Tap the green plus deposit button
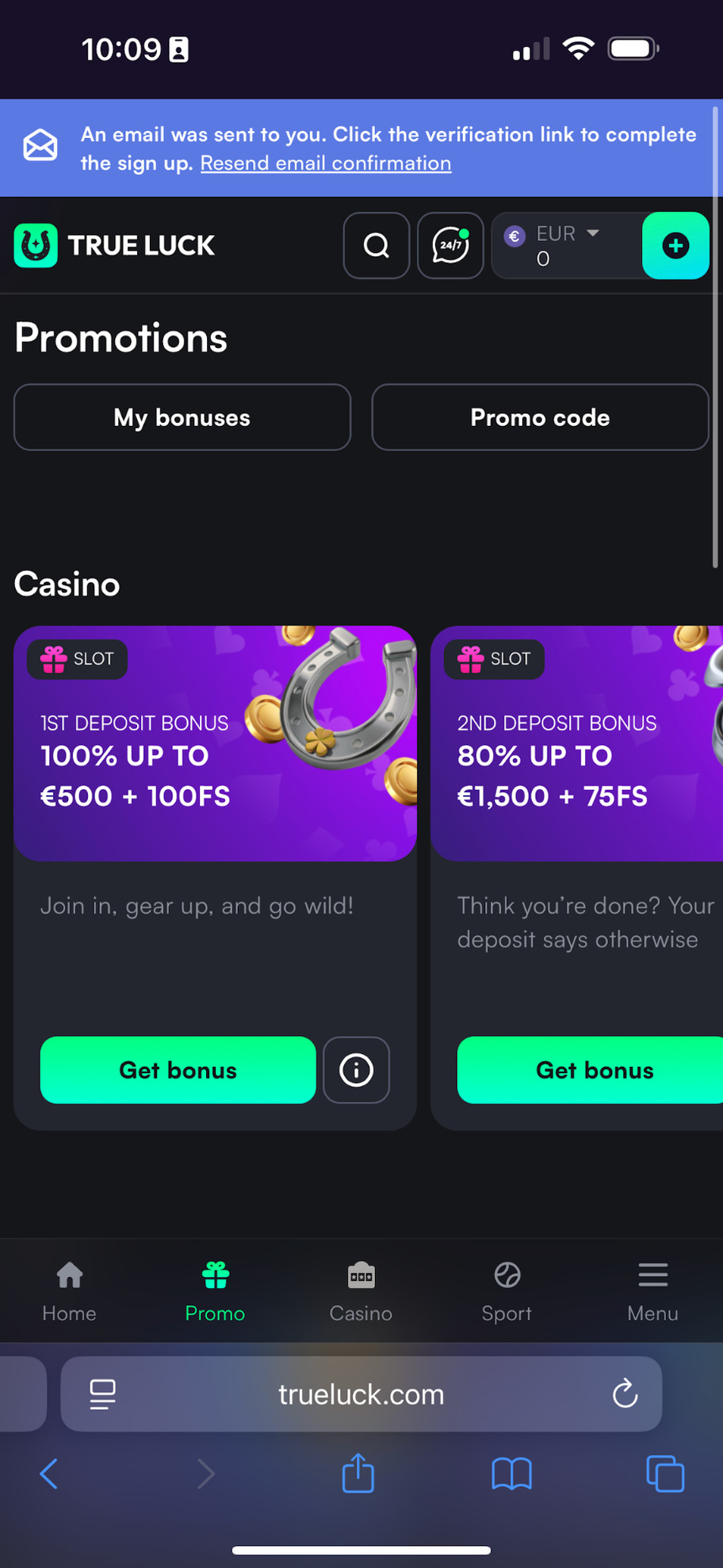The width and height of the screenshot is (723, 1568). click(675, 246)
